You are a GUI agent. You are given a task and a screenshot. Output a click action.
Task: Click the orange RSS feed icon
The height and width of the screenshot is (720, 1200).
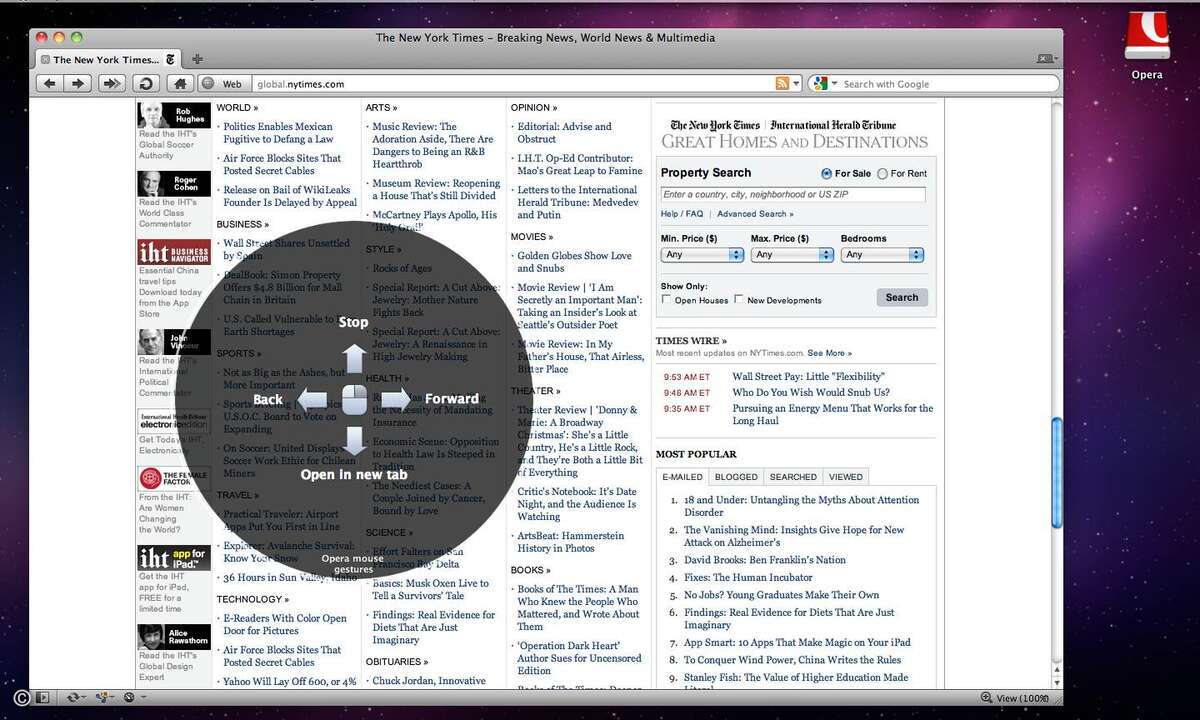[x=782, y=84]
